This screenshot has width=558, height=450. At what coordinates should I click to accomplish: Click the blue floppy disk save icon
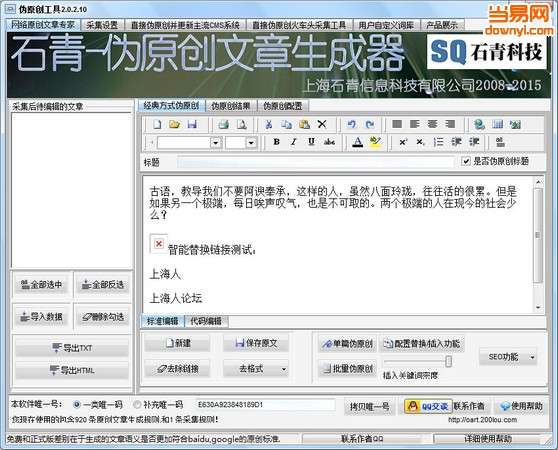click(x=192, y=124)
